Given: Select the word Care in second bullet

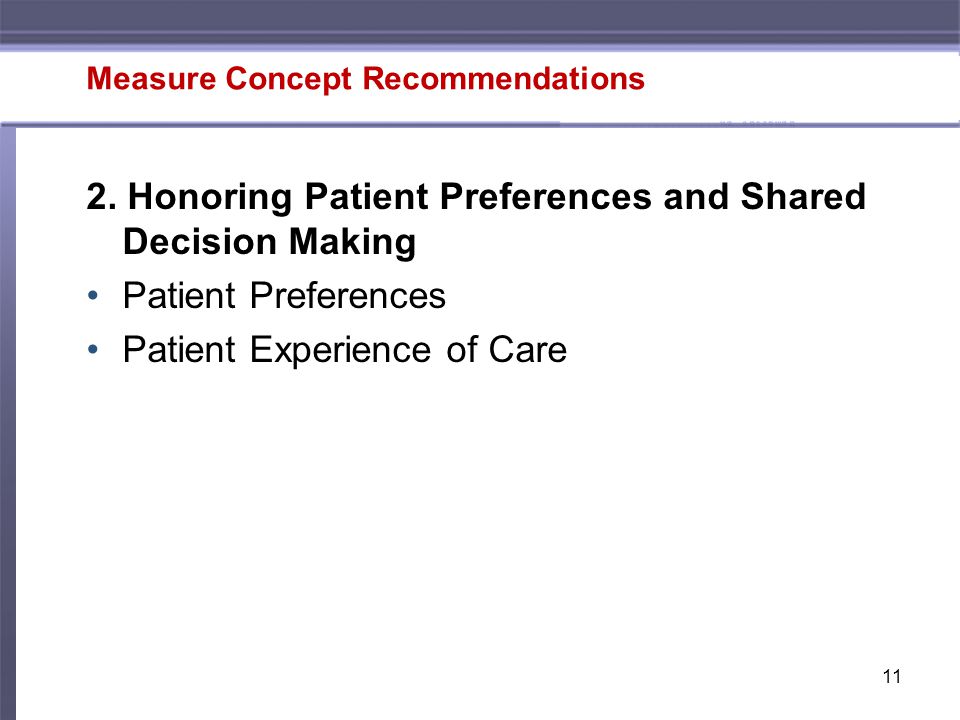Looking at the screenshot, I should pos(527,350).
